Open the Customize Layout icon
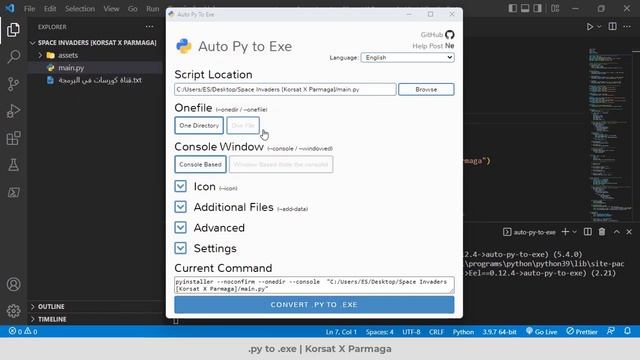Screen dimensions: 640x360 [555, 8]
